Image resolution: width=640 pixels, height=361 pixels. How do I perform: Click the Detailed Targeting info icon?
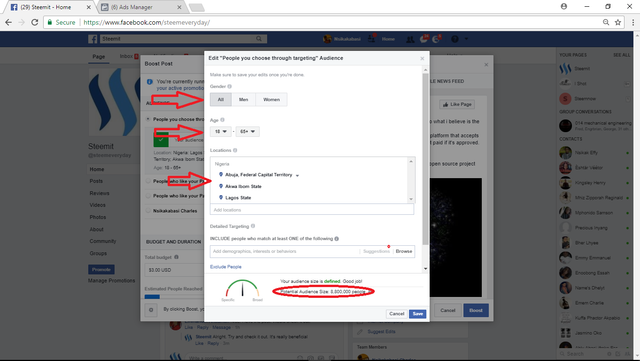pos(253,226)
